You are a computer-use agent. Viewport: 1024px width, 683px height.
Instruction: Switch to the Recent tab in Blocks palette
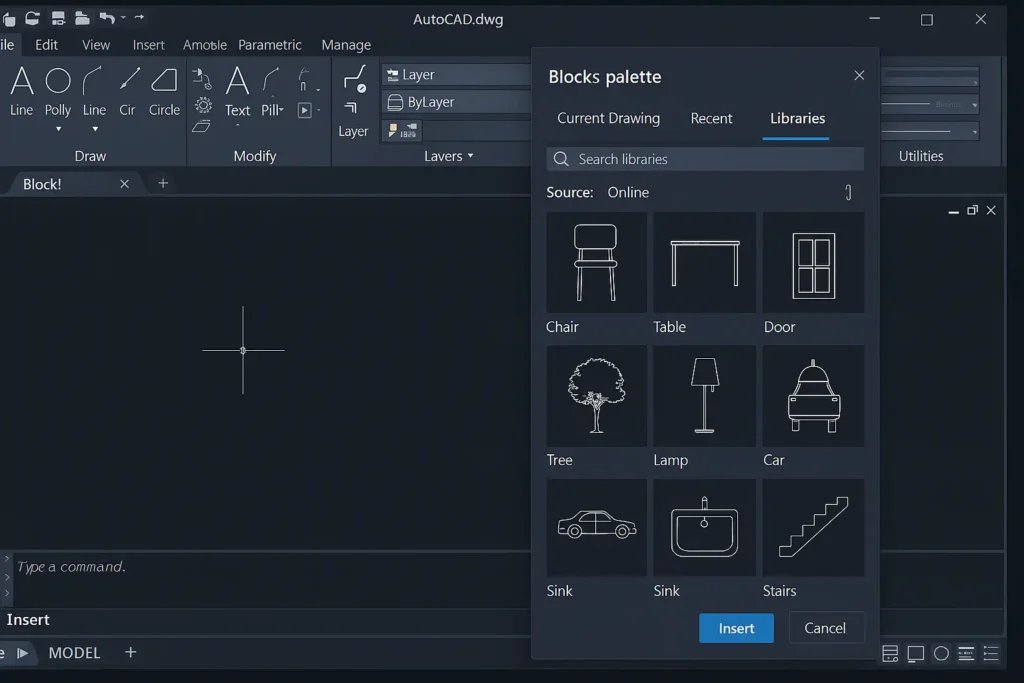[x=712, y=118]
